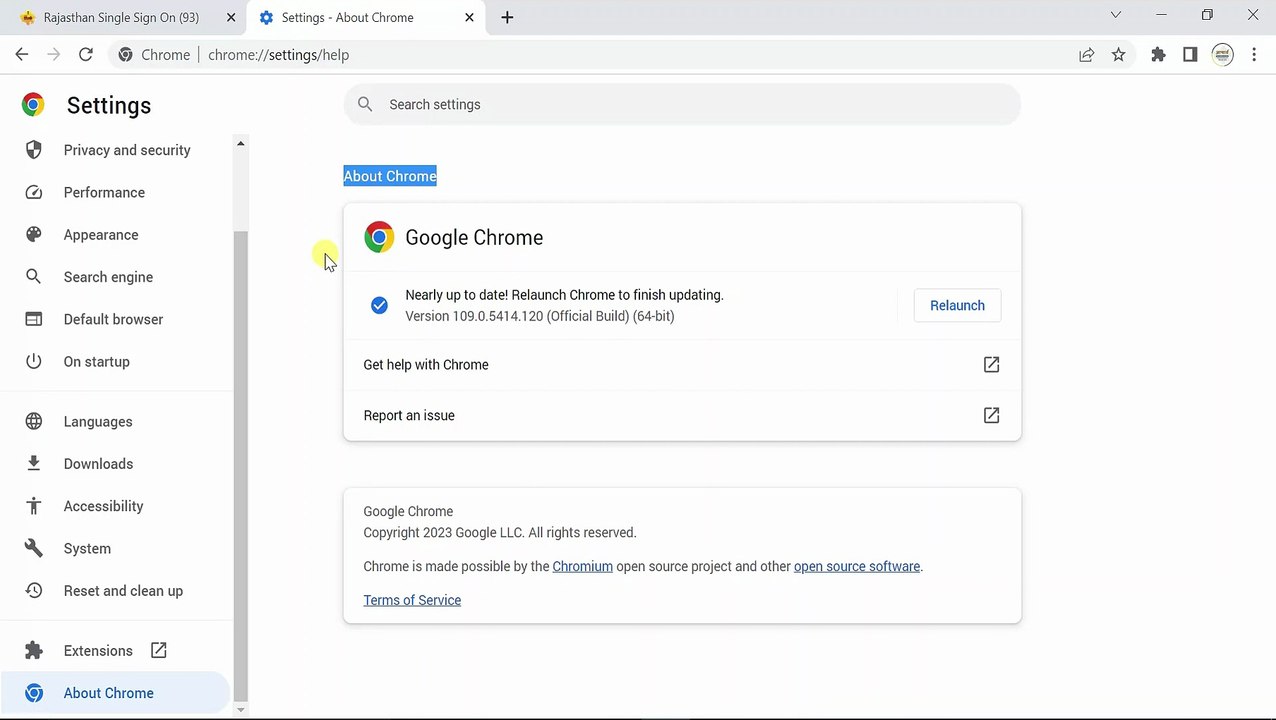Open the open source software link
The width and height of the screenshot is (1276, 720).
pos(857,566)
